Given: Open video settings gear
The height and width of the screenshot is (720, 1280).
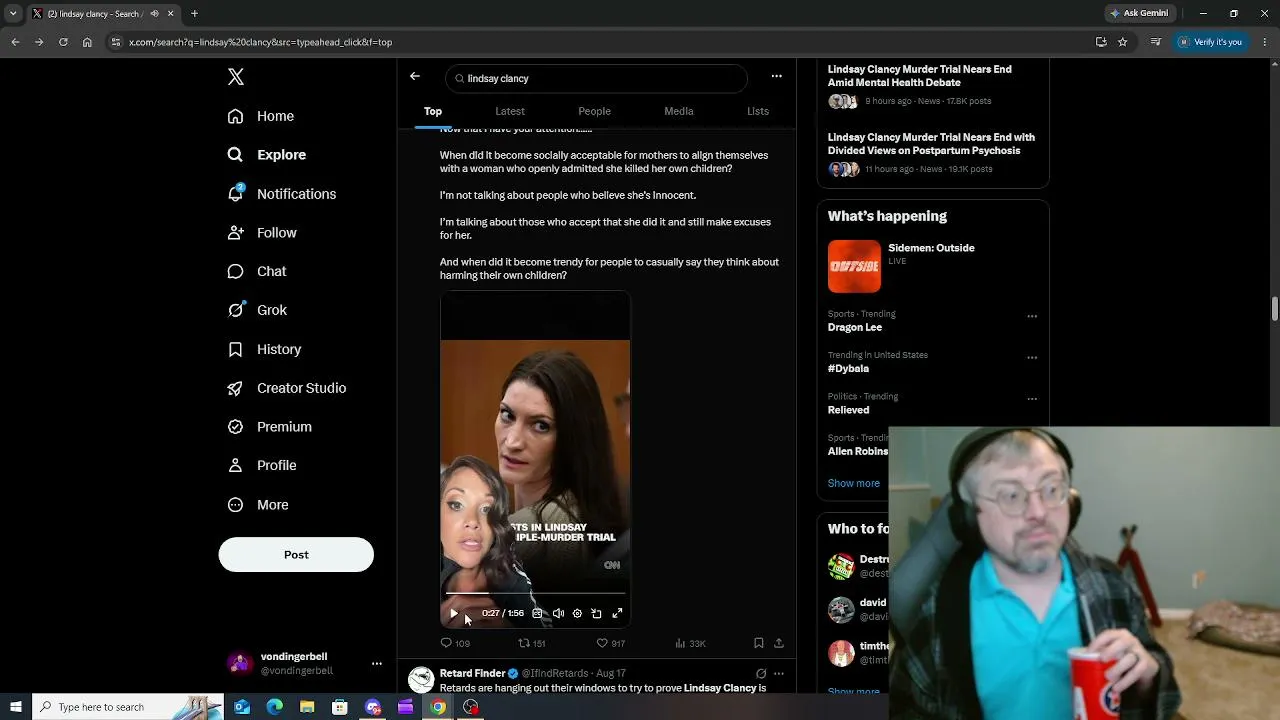Looking at the screenshot, I should click(x=577, y=614).
